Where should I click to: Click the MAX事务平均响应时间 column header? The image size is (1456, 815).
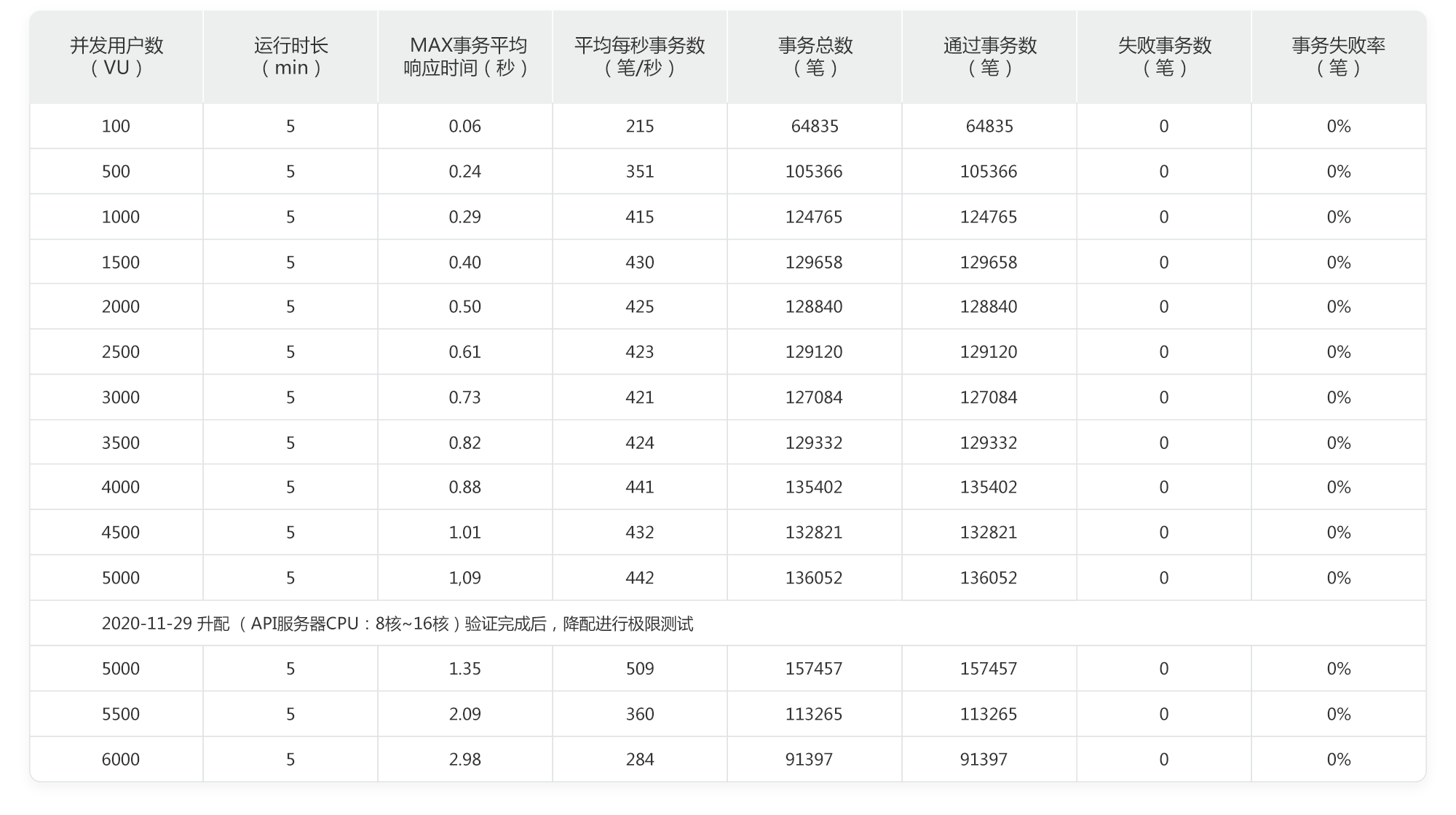(466, 57)
